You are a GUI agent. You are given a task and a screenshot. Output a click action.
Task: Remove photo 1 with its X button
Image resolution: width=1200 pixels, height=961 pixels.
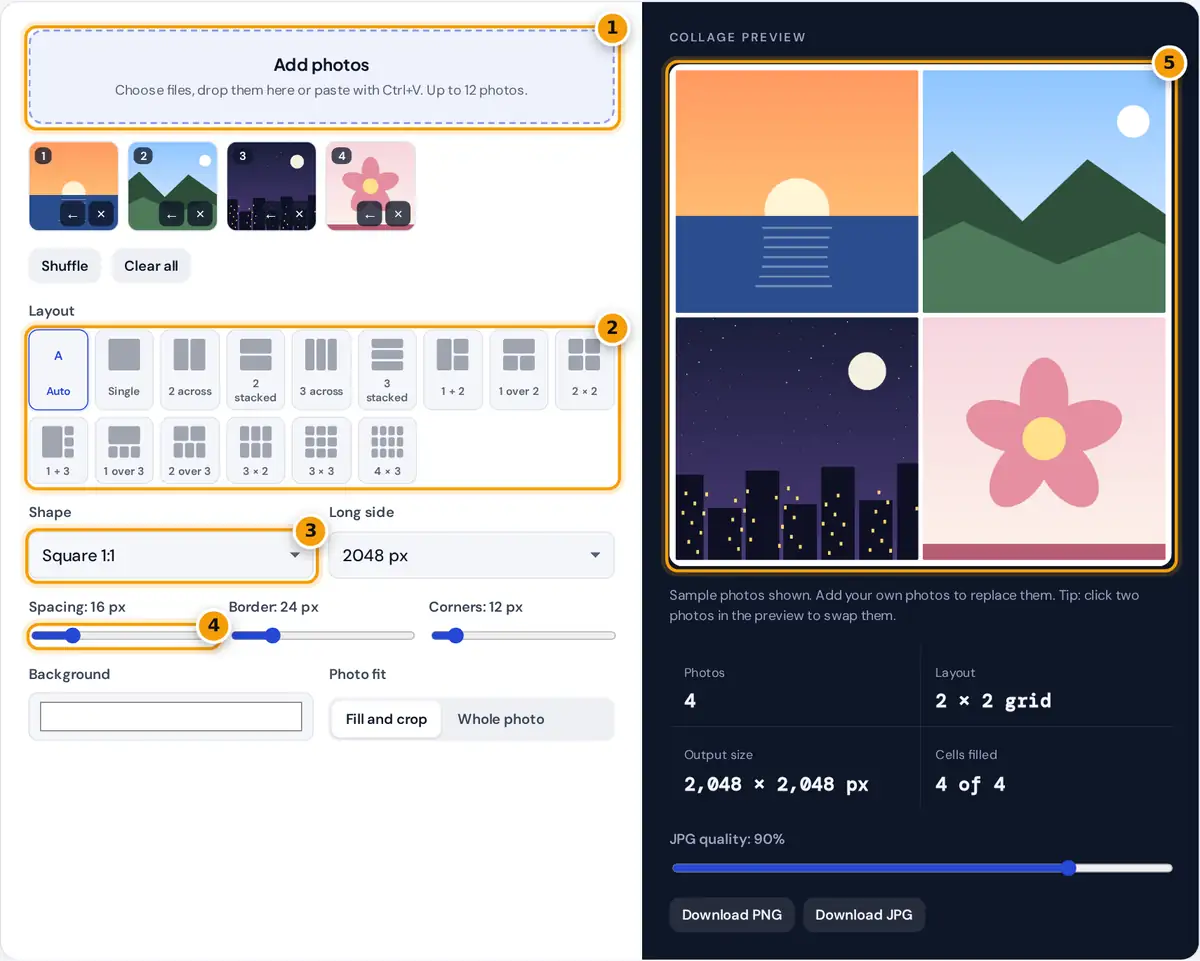point(101,214)
